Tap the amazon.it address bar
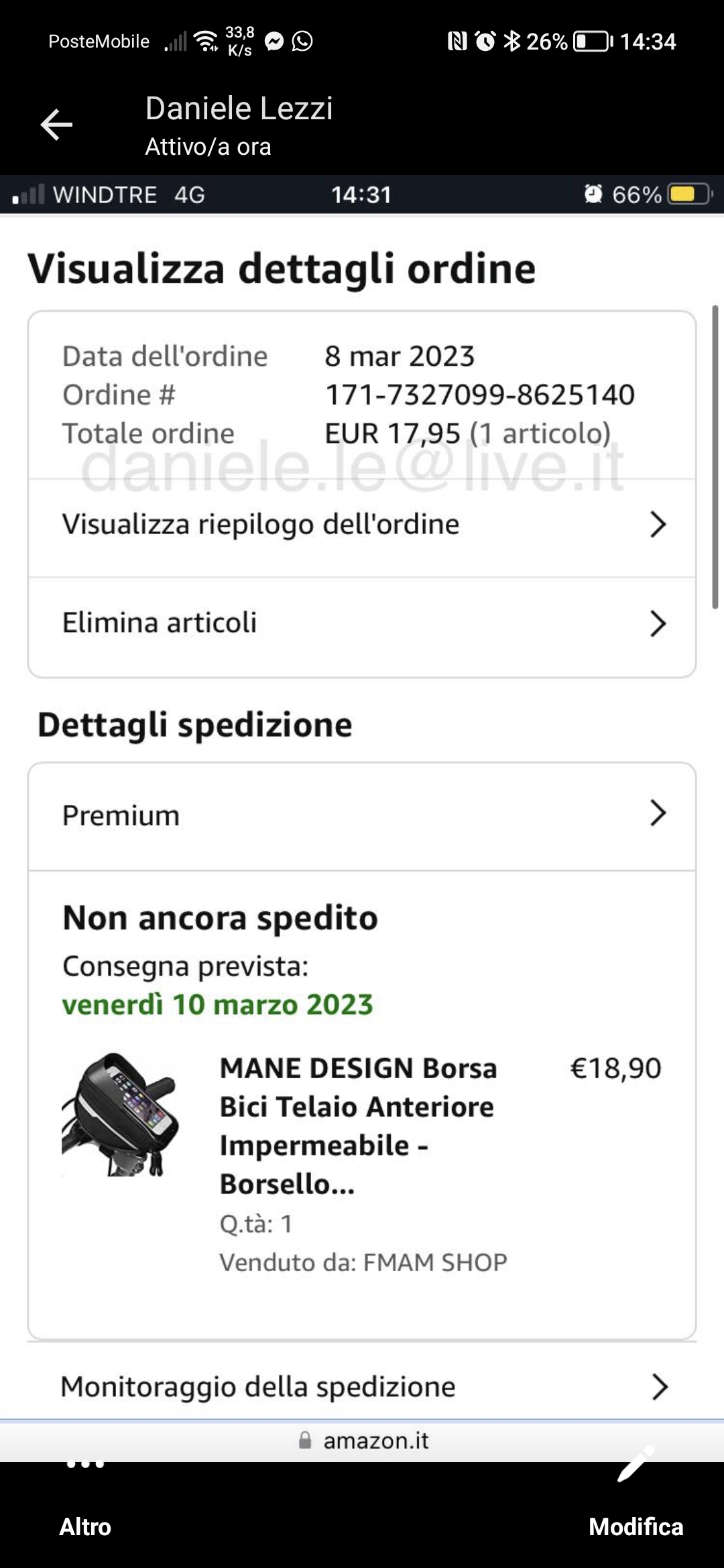The image size is (724, 1568). [x=362, y=1441]
